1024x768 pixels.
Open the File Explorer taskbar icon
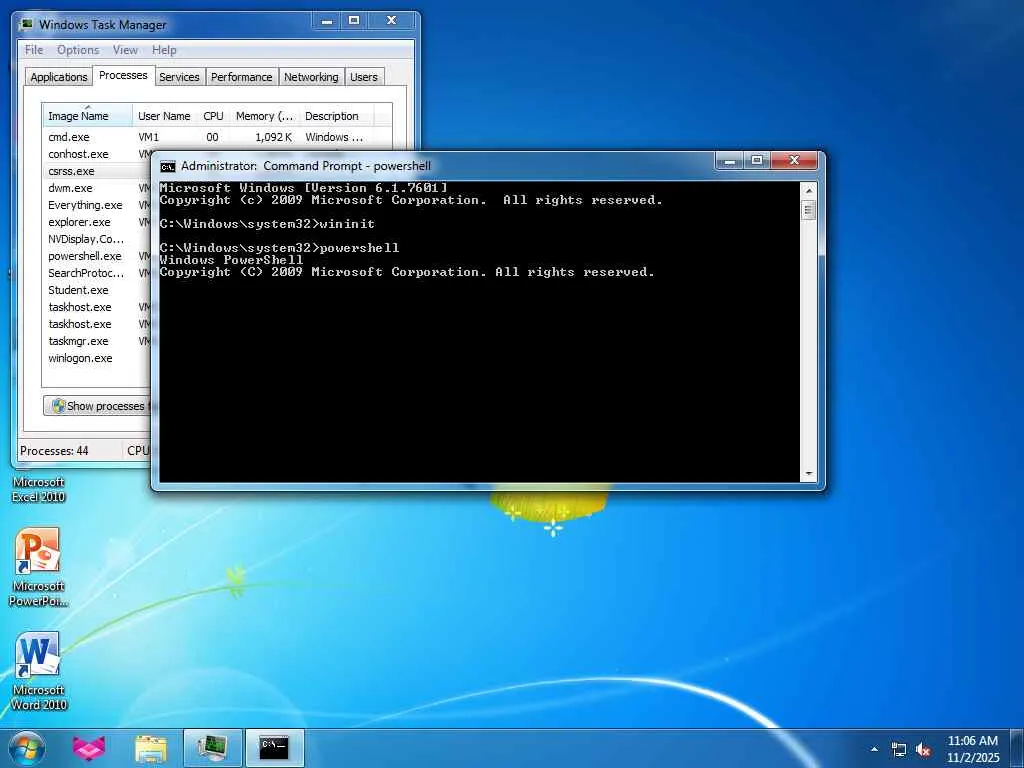pyautogui.click(x=151, y=748)
